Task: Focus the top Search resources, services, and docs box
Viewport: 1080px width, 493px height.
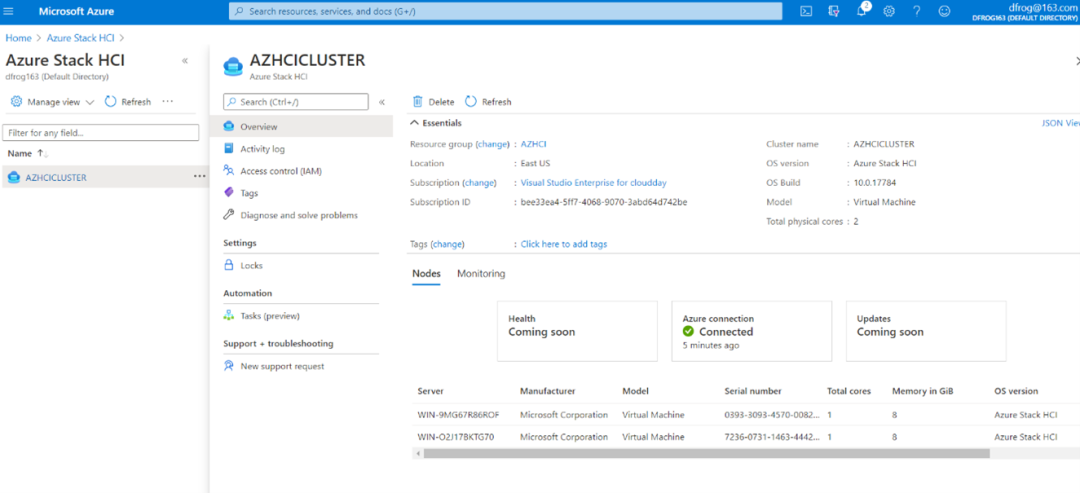Action: (x=506, y=11)
